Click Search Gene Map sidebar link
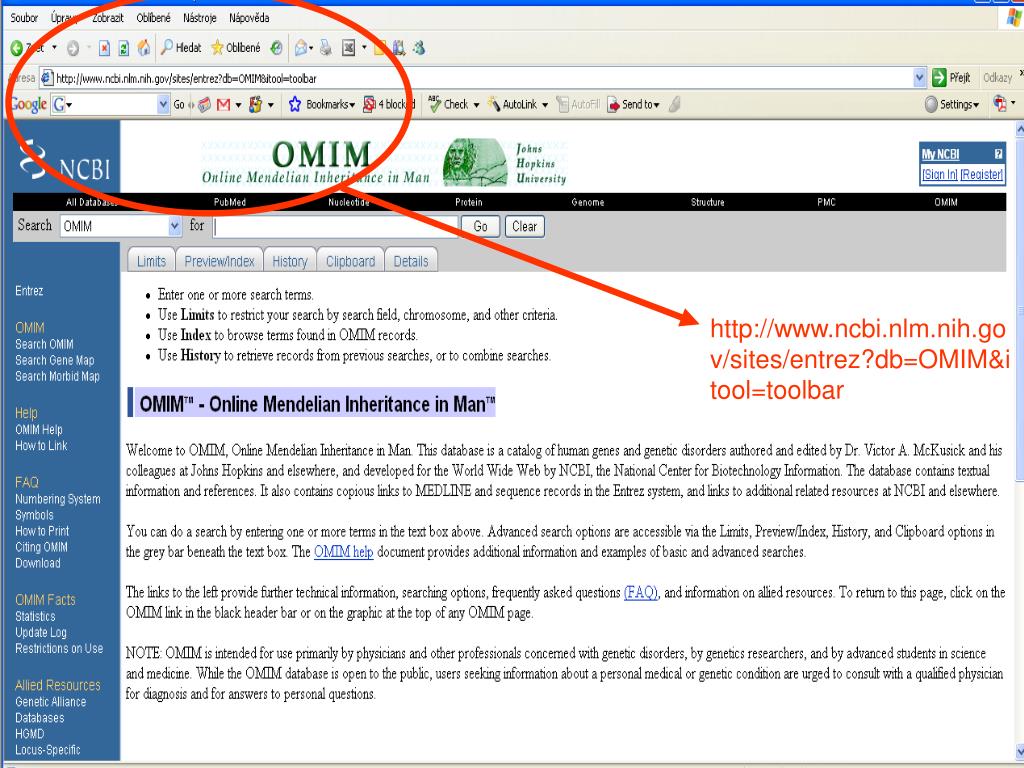Viewport: 1024px width, 768px height. tap(55, 360)
